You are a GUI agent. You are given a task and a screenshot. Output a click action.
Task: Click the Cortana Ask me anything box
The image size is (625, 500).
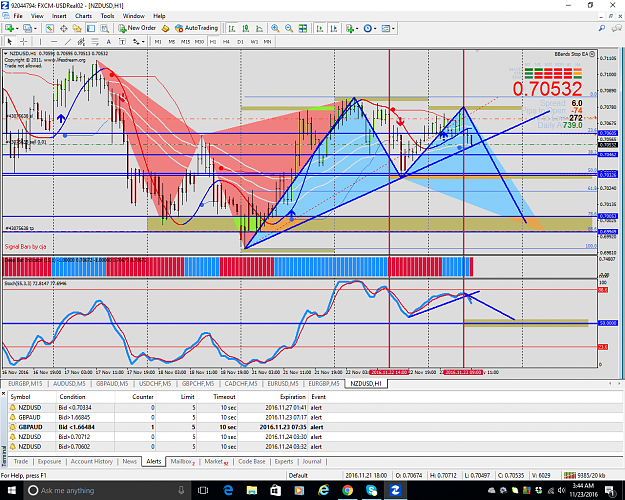pyautogui.click(x=108, y=490)
